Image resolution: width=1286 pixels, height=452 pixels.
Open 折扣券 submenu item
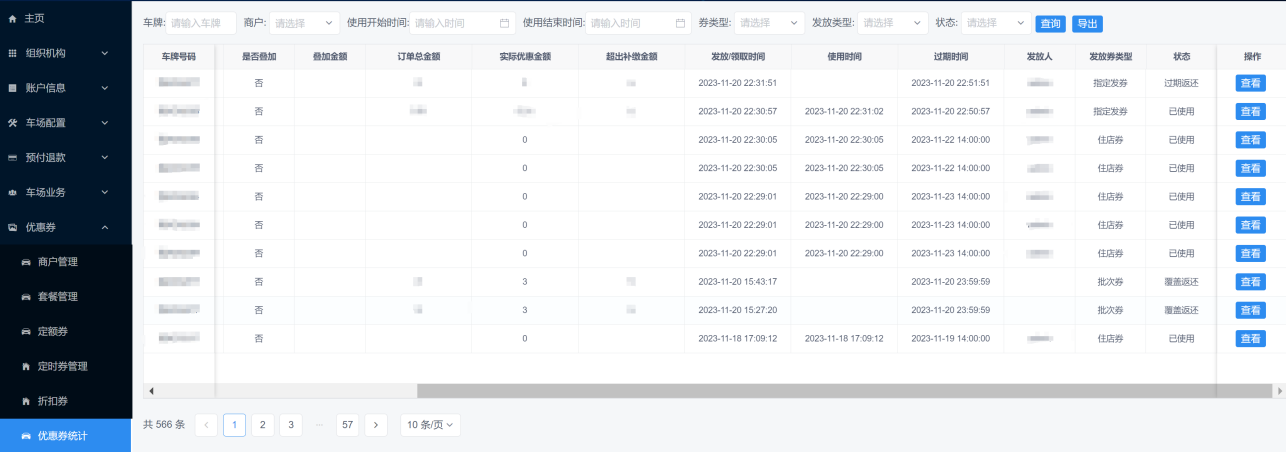pyautogui.click(x=65, y=401)
